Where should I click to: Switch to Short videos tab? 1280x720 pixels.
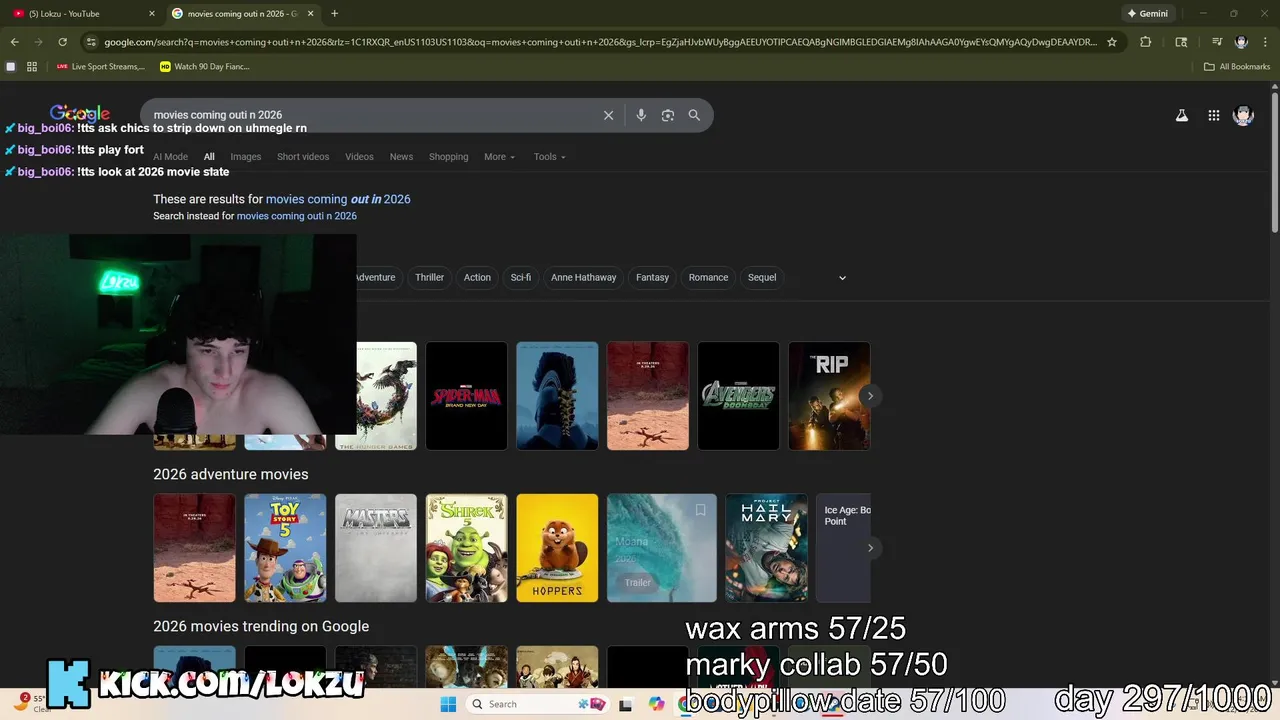pos(303,157)
